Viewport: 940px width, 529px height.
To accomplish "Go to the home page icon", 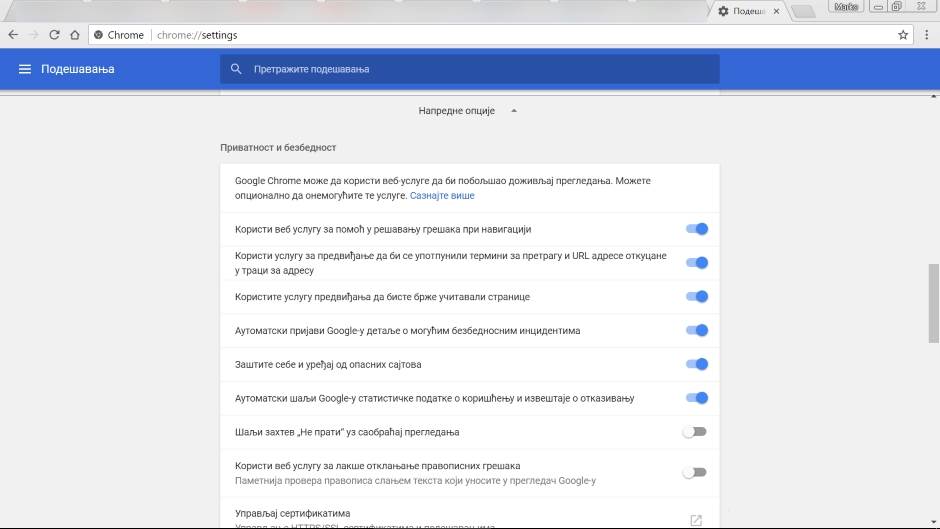I will [x=74, y=35].
